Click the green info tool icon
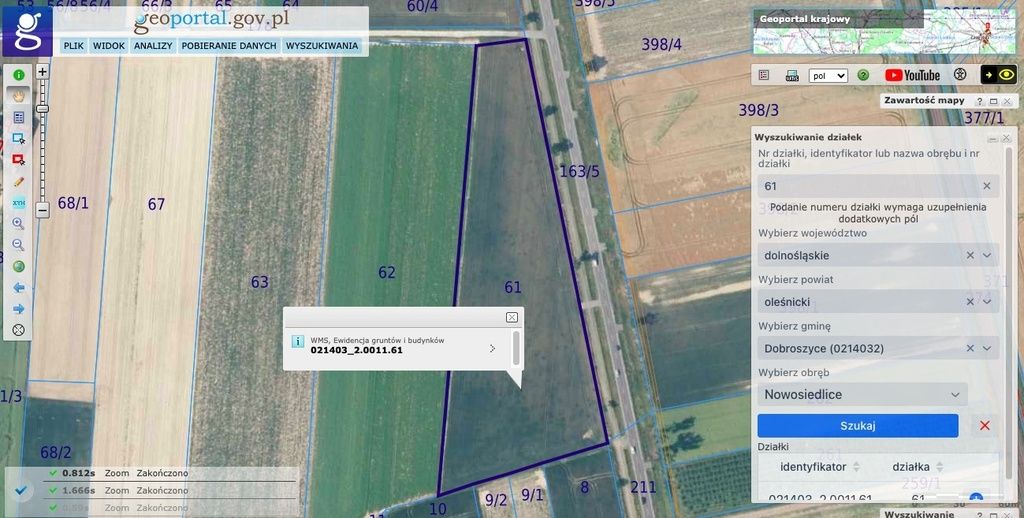Image resolution: width=1024 pixels, height=518 pixels. [x=19, y=75]
